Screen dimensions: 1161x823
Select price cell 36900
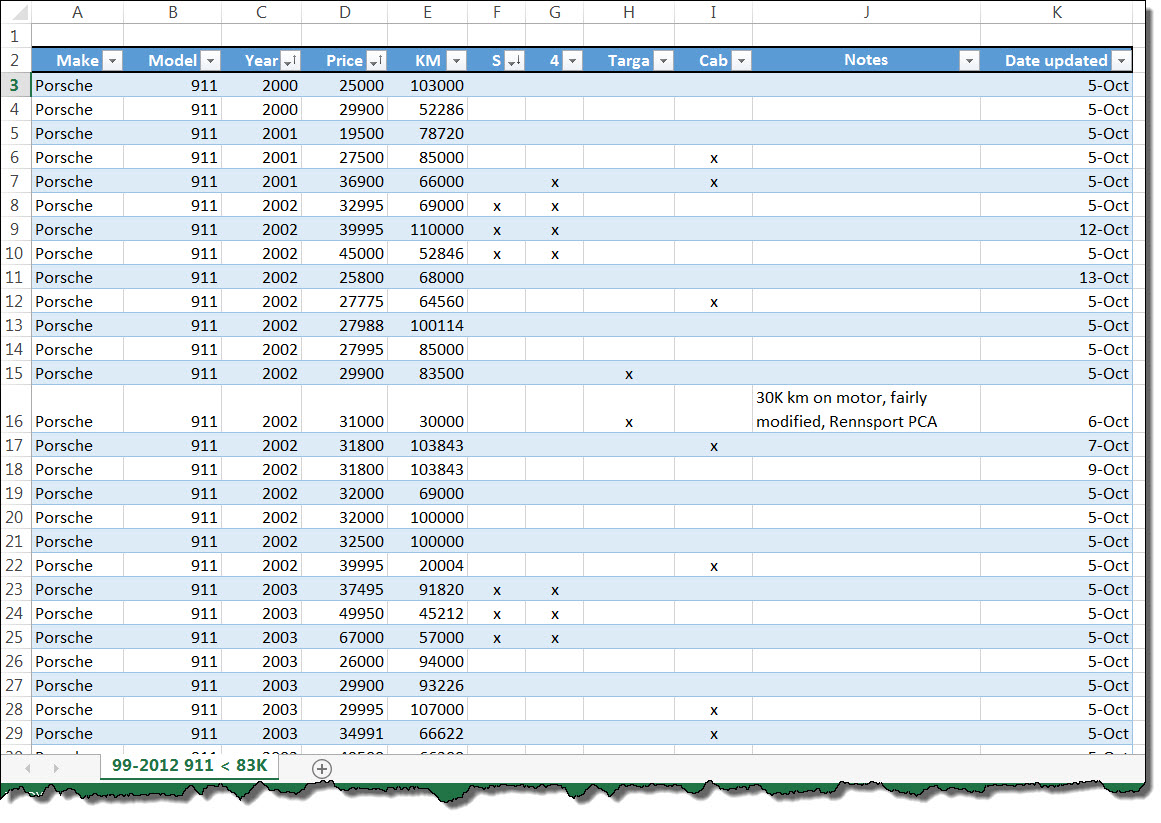pyautogui.click(x=344, y=181)
